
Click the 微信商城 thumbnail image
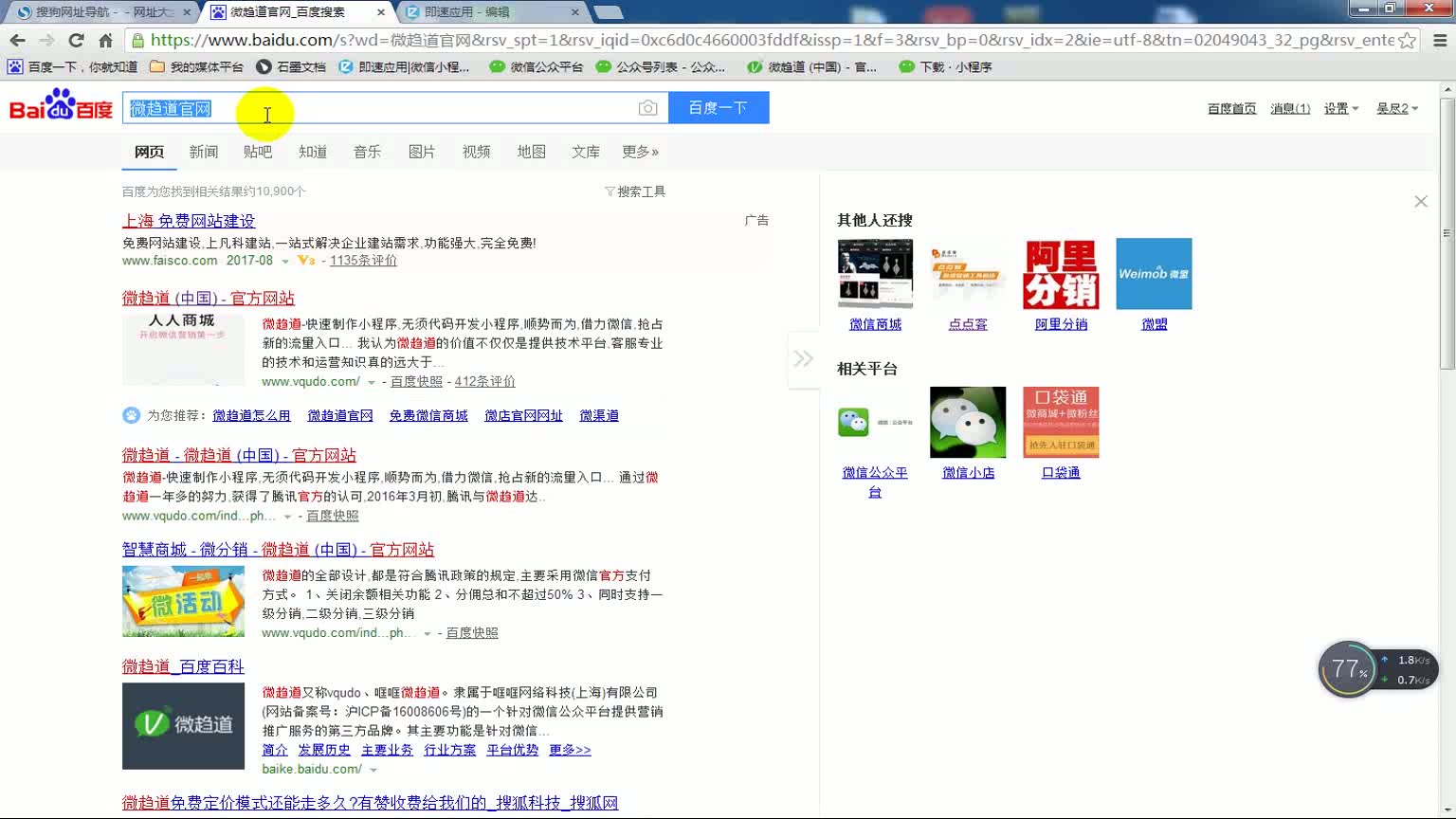(875, 274)
